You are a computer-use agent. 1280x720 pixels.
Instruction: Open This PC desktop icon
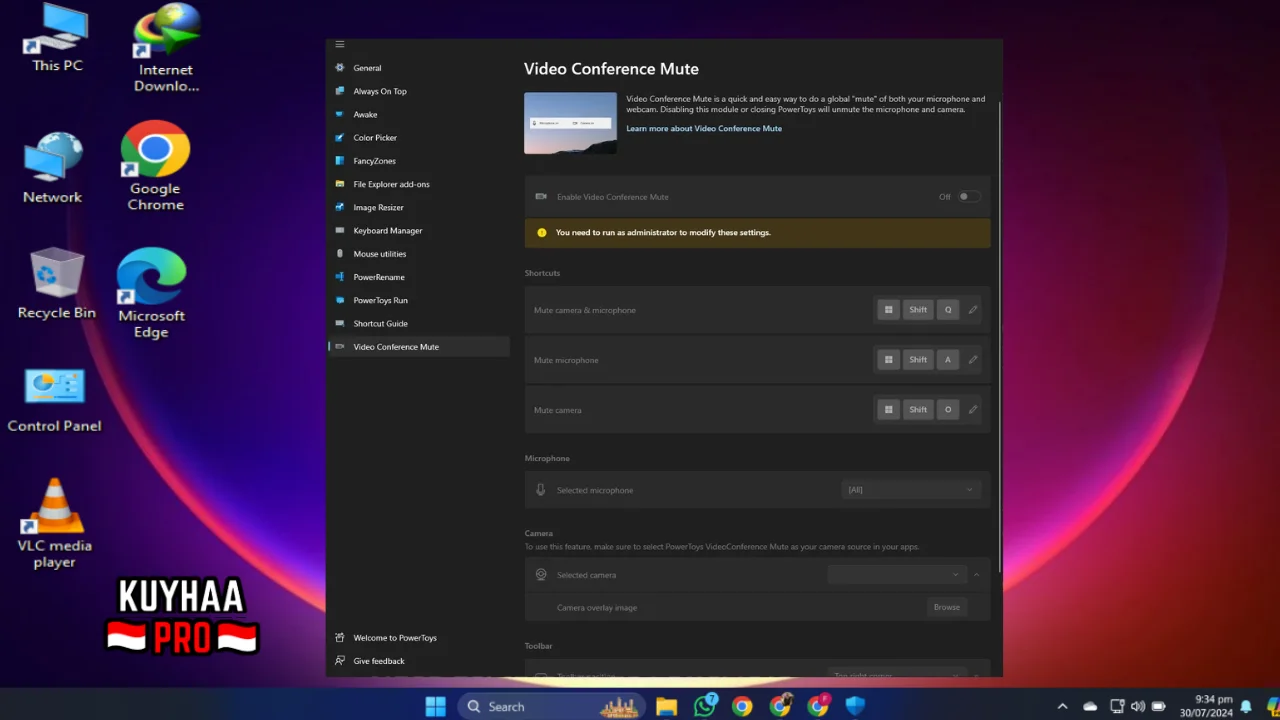pyautogui.click(x=57, y=40)
